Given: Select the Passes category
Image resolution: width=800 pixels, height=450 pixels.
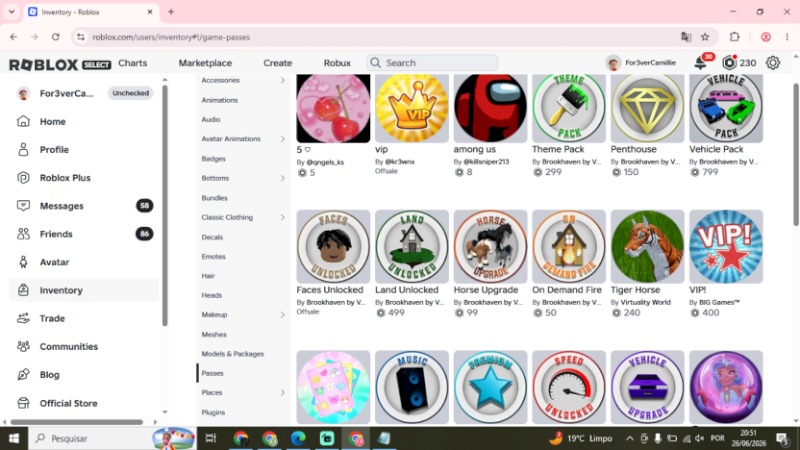Looking at the screenshot, I should pyautogui.click(x=212, y=373).
